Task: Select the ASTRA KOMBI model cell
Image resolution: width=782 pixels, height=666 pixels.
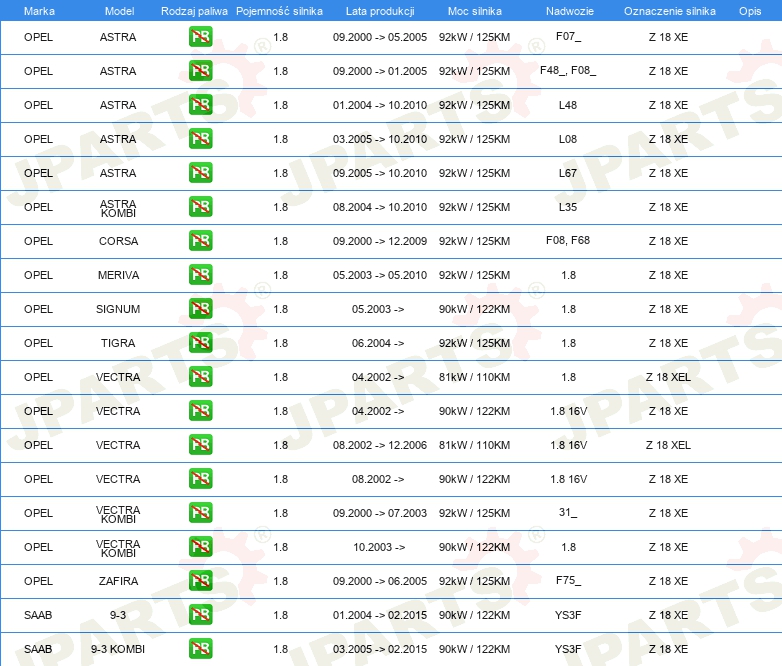Action: click(x=118, y=208)
